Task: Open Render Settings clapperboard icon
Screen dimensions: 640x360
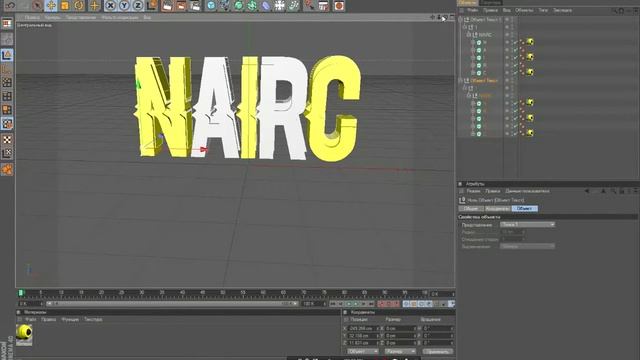Action: pyautogui.click(x=195, y=5)
